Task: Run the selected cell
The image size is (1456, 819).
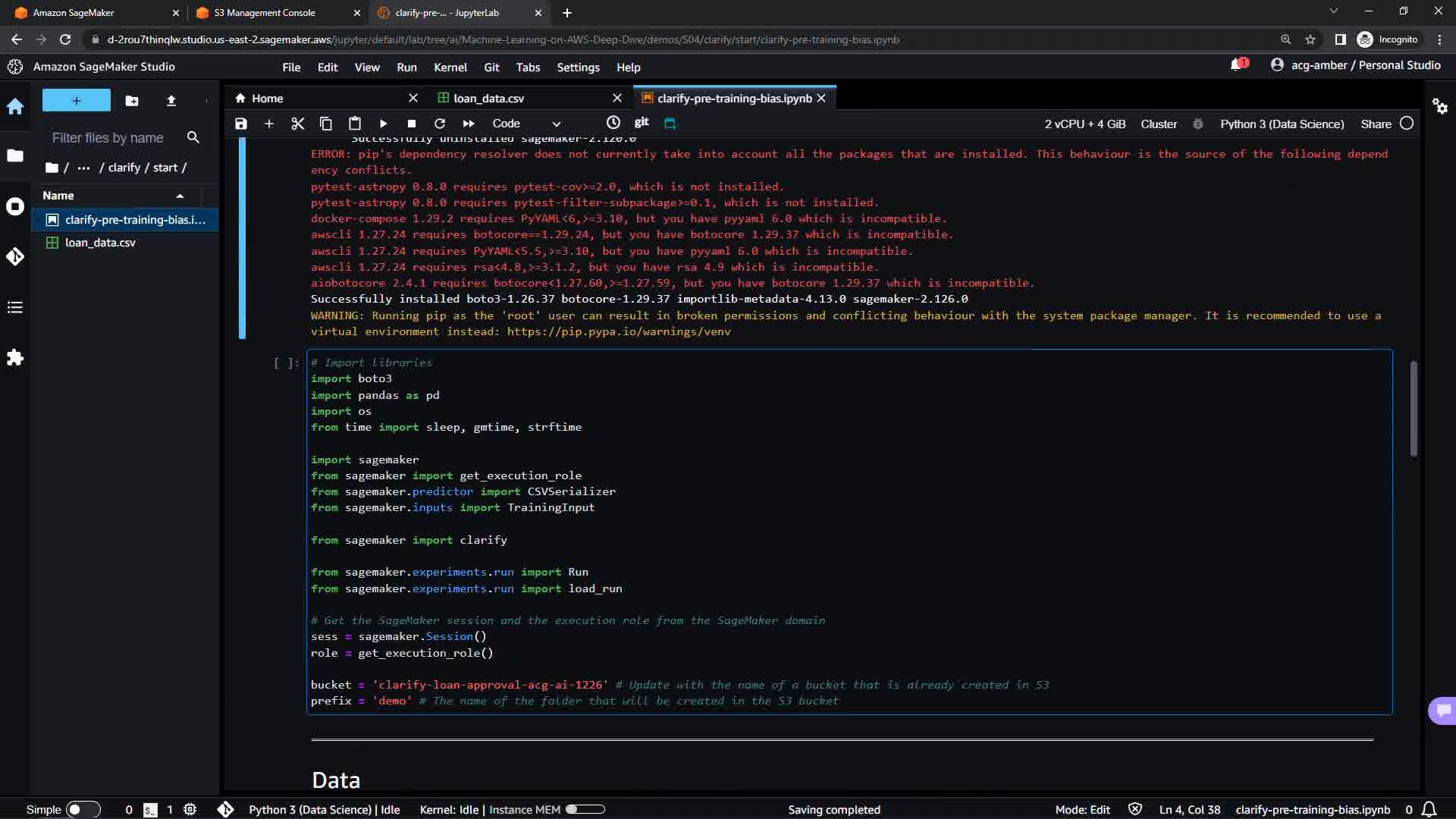Action: [x=383, y=124]
